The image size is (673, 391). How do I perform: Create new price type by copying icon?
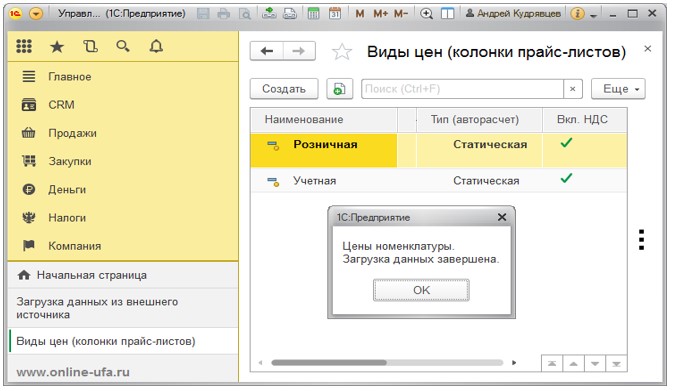point(340,89)
